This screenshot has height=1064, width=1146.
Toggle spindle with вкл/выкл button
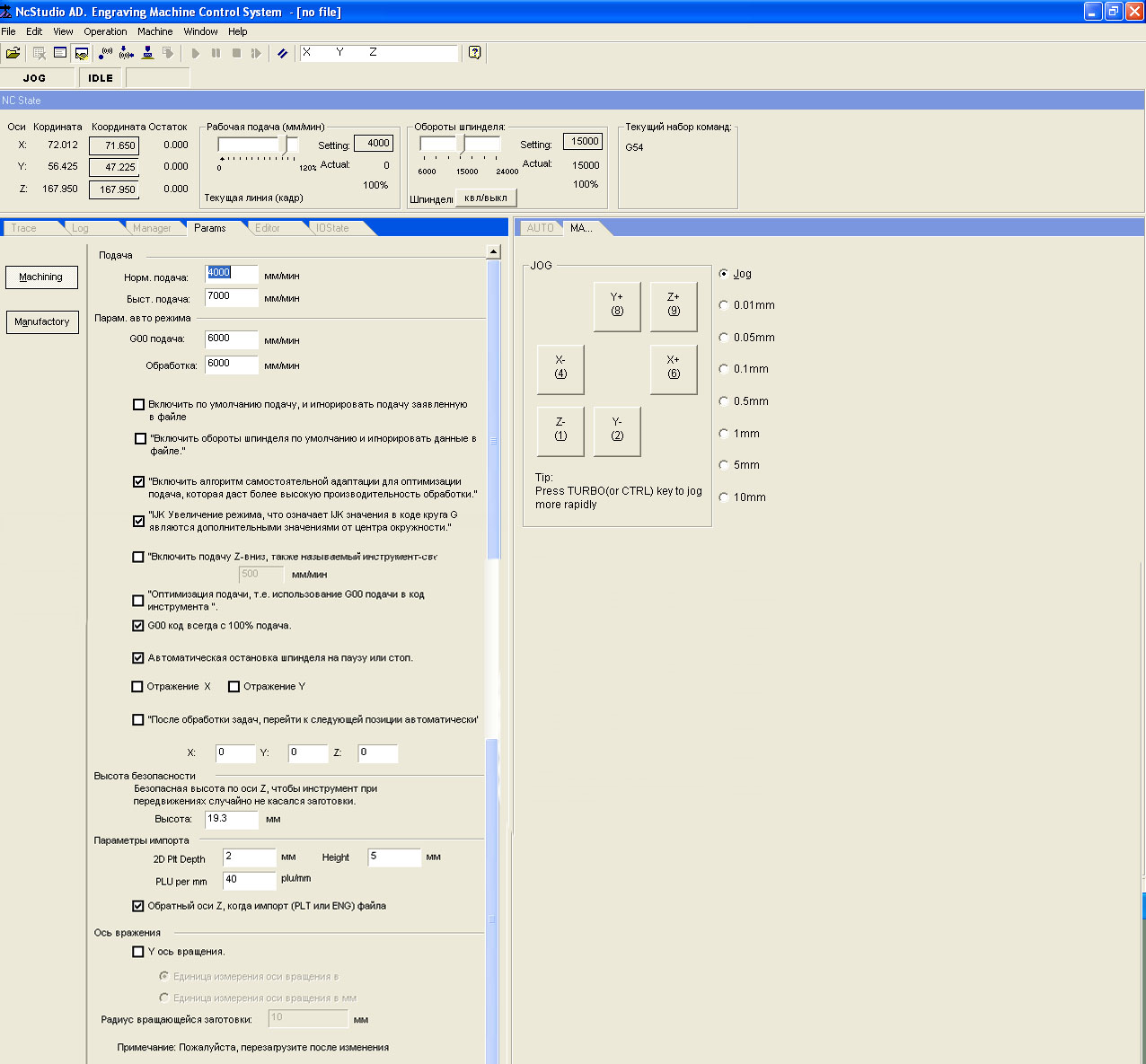[486, 198]
